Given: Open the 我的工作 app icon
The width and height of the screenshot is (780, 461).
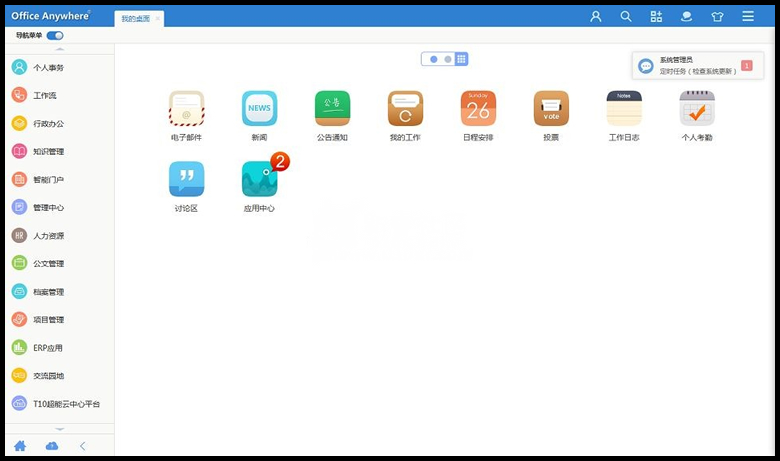Looking at the screenshot, I should click(x=405, y=108).
